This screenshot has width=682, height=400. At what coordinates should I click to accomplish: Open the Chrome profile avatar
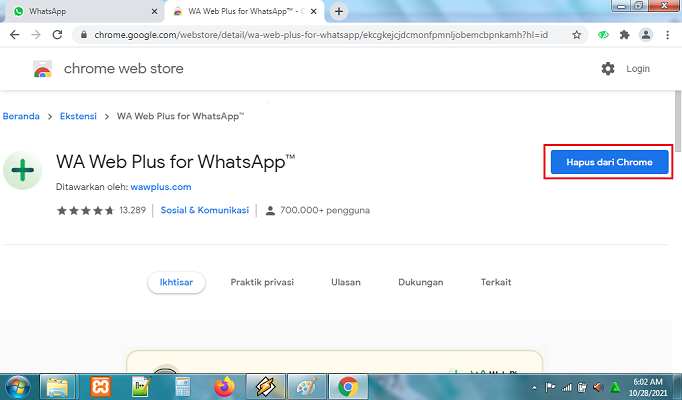click(x=646, y=35)
